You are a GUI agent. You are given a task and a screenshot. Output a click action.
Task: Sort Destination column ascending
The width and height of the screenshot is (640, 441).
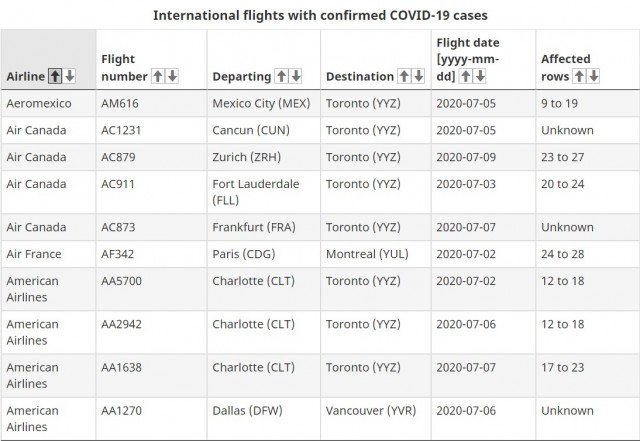coord(404,76)
